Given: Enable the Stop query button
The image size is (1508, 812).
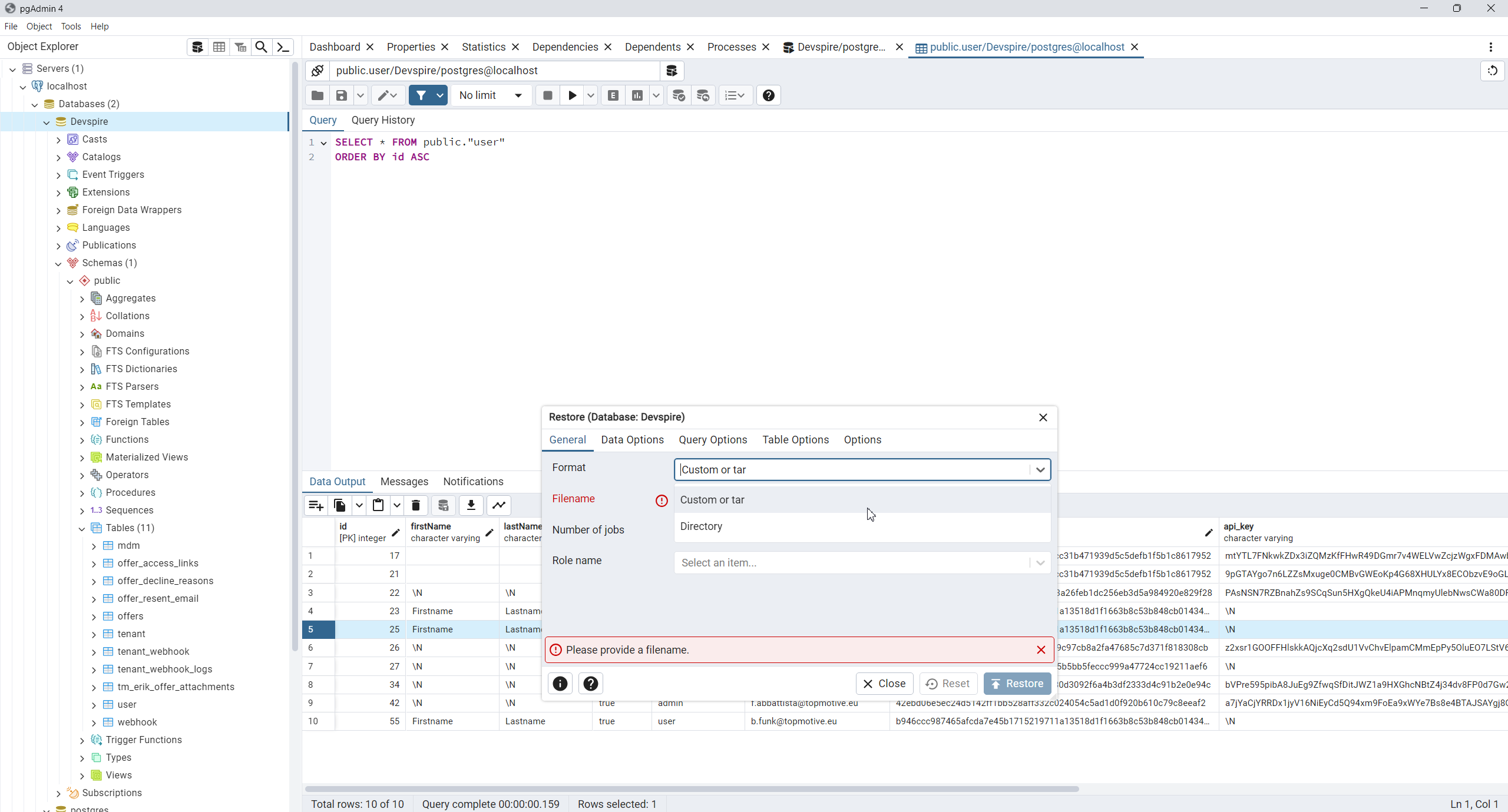Looking at the screenshot, I should pyautogui.click(x=547, y=95).
